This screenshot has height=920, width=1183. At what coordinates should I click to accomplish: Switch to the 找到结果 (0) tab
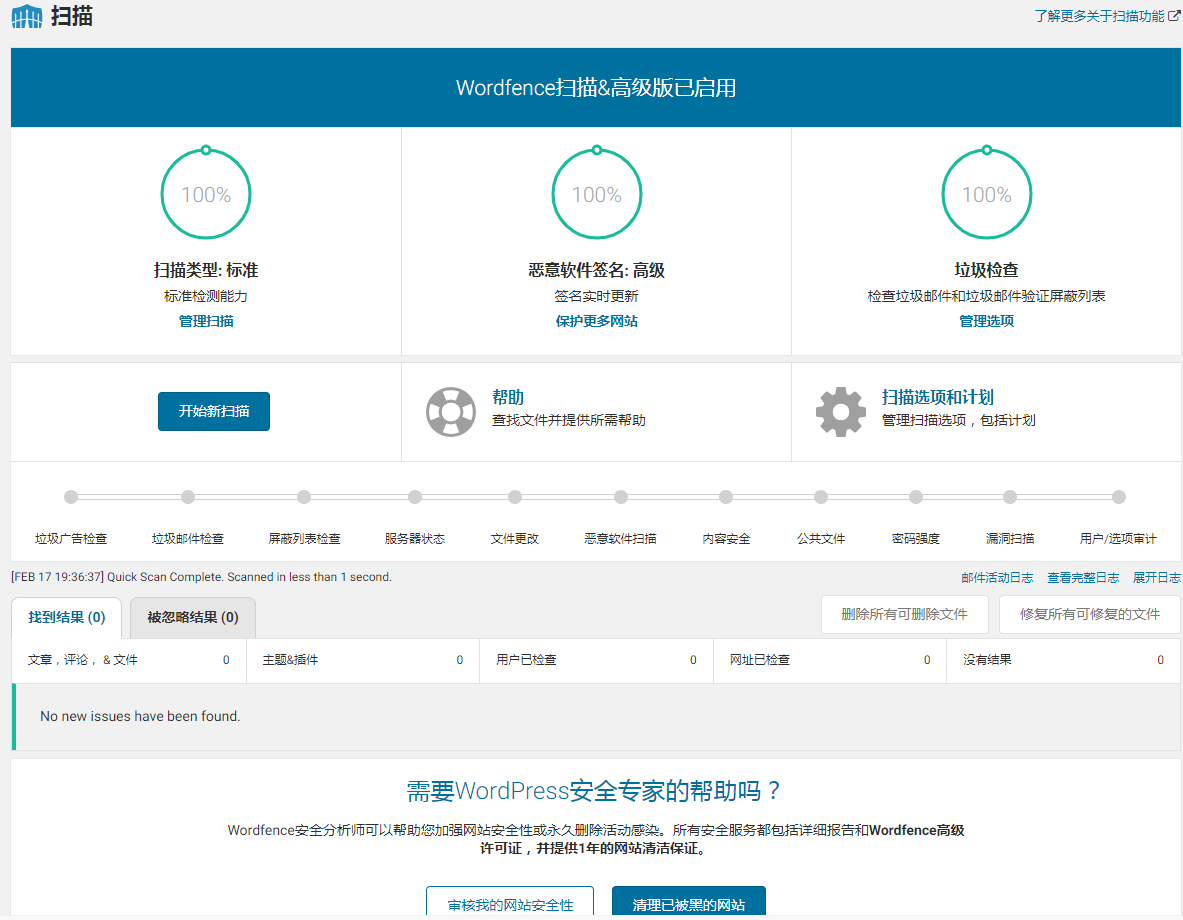(66, 617)
